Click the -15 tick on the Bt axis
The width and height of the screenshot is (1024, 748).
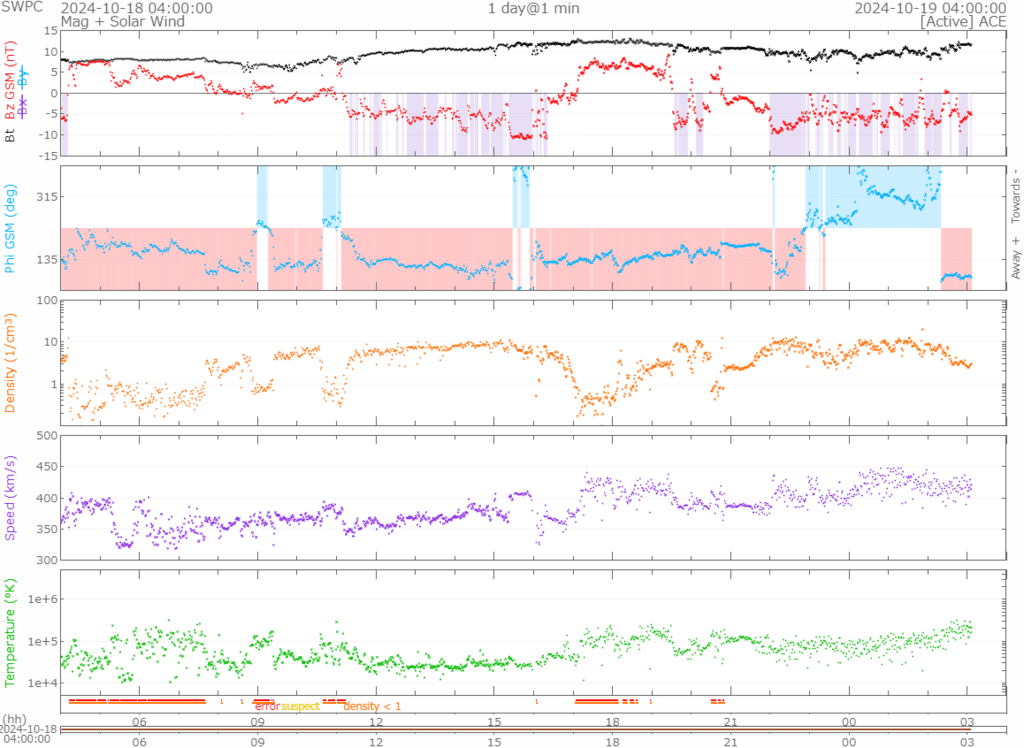pyautogui.click(x=49, y=155)
